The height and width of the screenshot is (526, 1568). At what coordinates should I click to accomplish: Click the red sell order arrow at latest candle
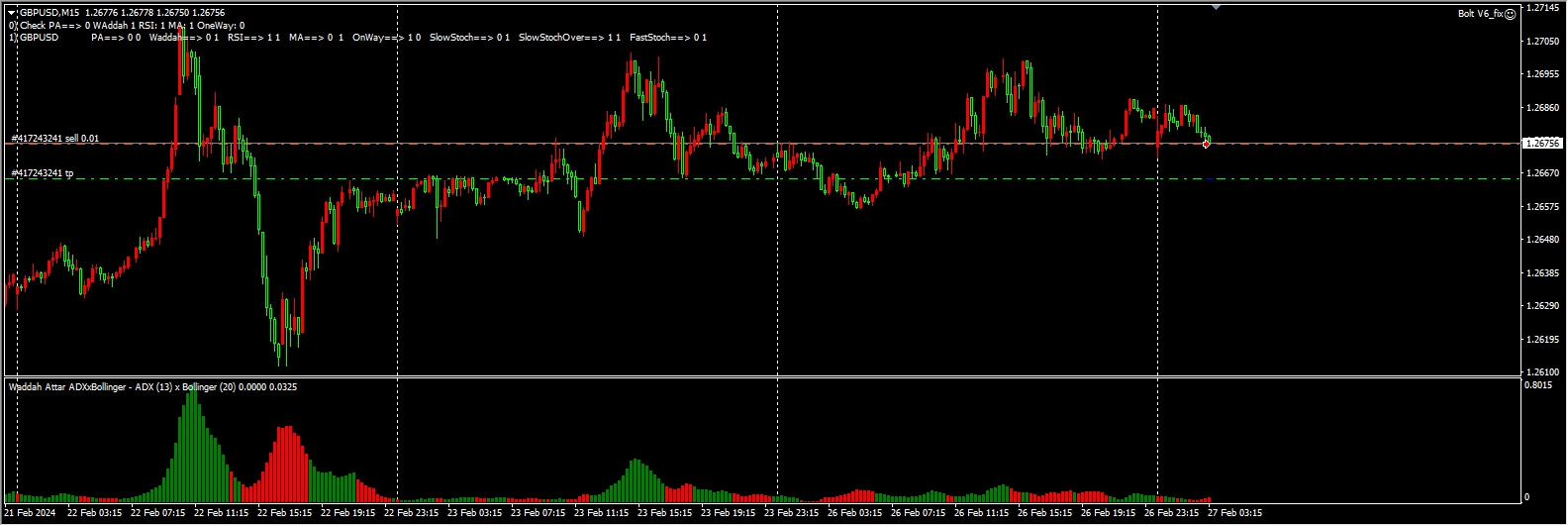pyautogui.click(x=1206, y=145)
